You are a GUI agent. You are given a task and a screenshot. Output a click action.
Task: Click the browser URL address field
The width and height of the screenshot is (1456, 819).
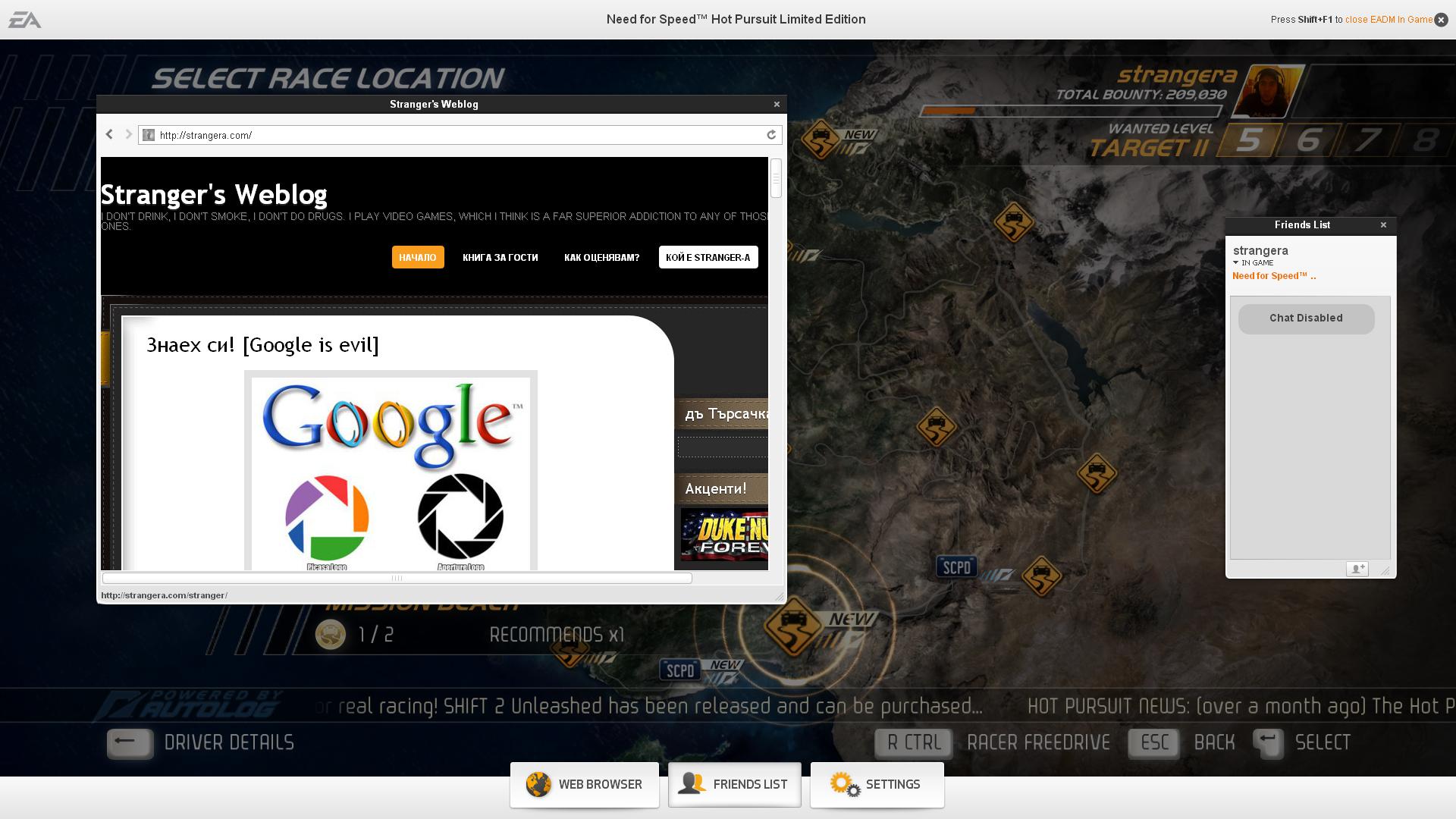tap(455, 135)
